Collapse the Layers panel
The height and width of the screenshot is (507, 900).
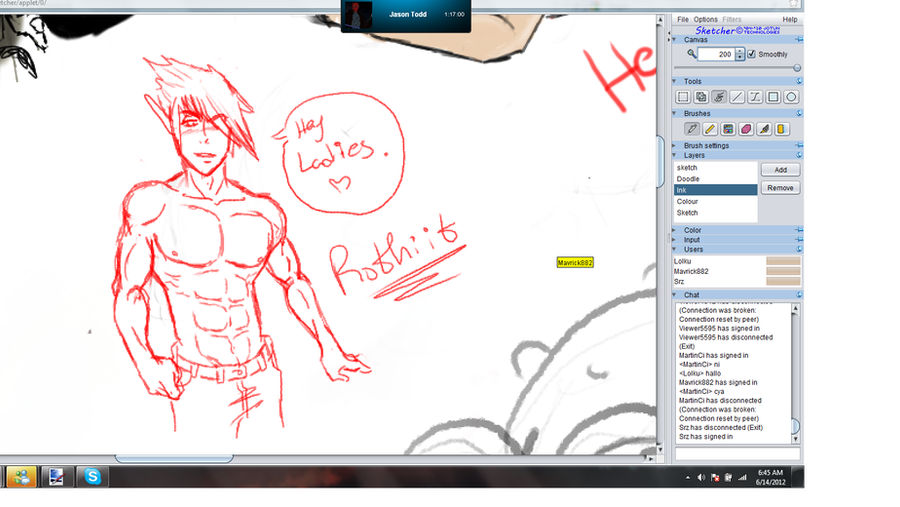click(x=674, y=155)
